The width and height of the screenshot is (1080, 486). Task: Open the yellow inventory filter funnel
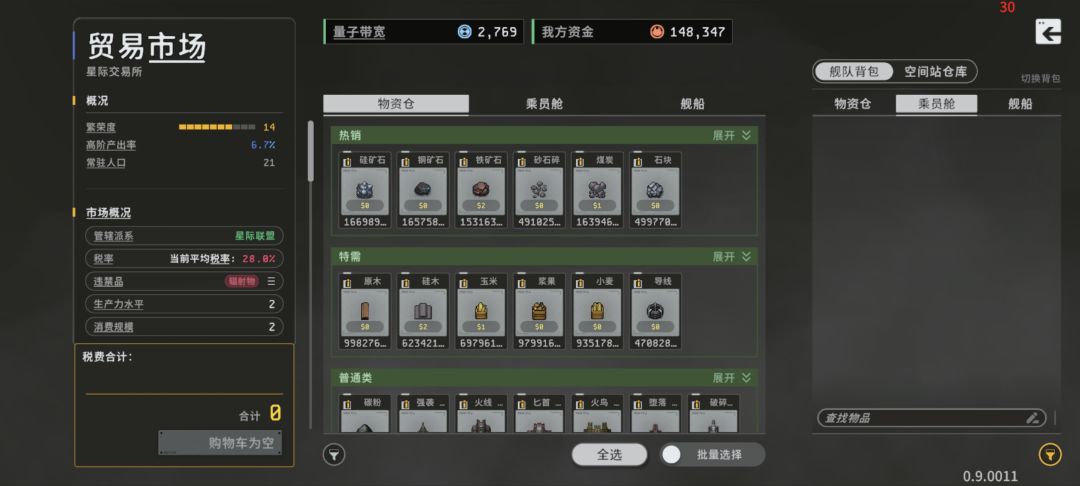(1050, 454)
